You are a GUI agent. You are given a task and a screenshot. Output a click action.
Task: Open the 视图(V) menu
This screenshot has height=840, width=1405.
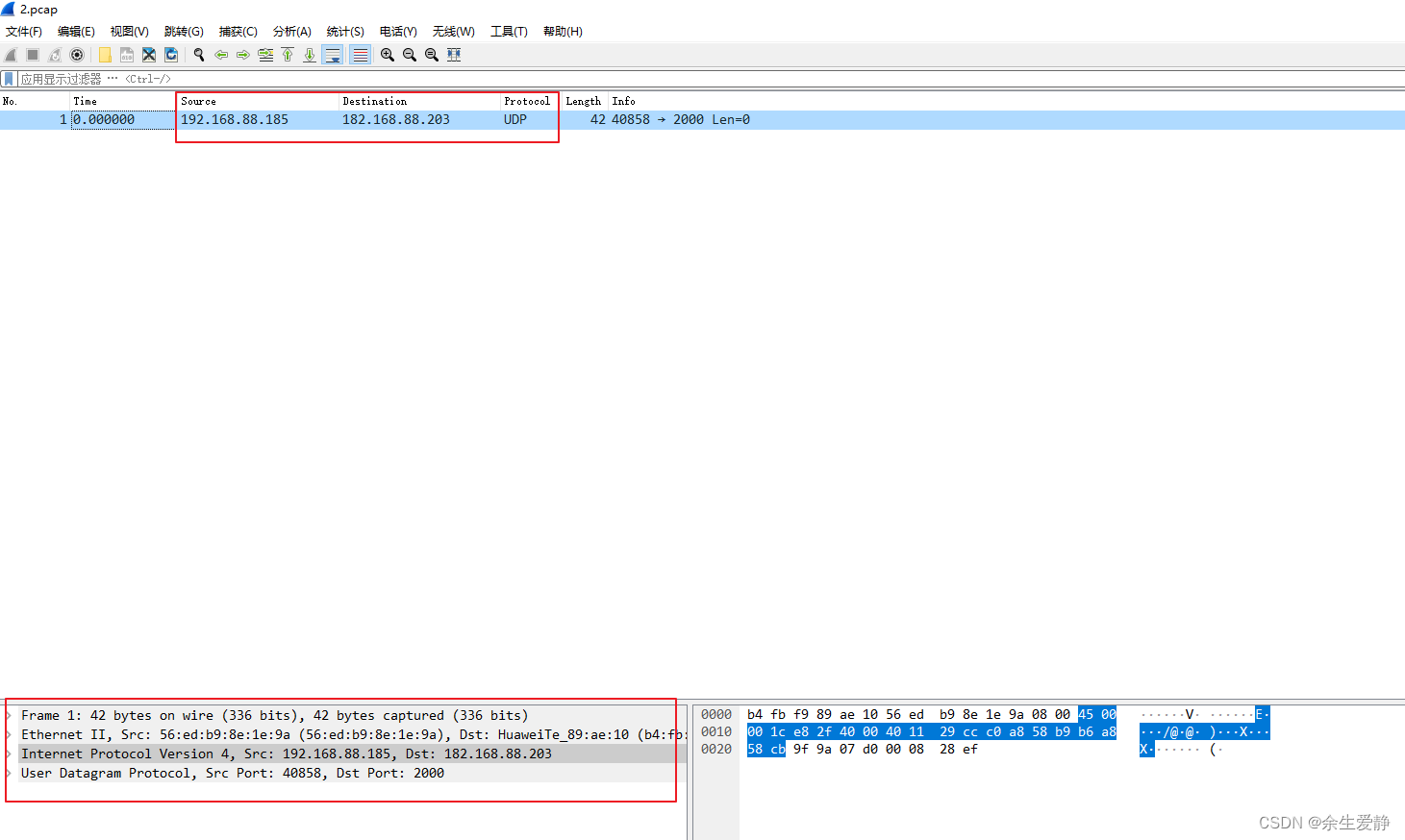pyautogui.click(x=130, y=32)
